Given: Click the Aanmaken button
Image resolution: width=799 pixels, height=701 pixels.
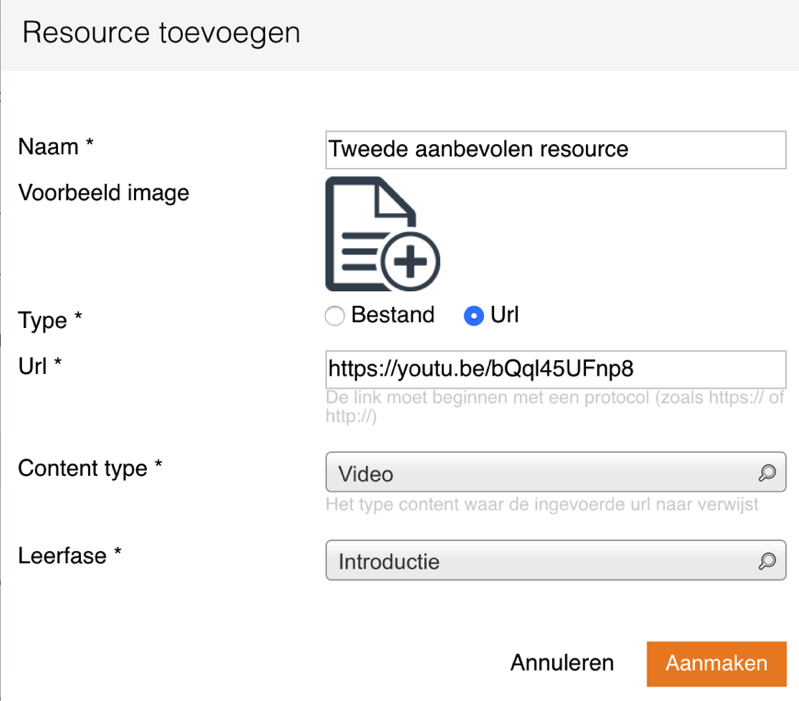Looking at the screenshot, I should [x=716, y=664].
